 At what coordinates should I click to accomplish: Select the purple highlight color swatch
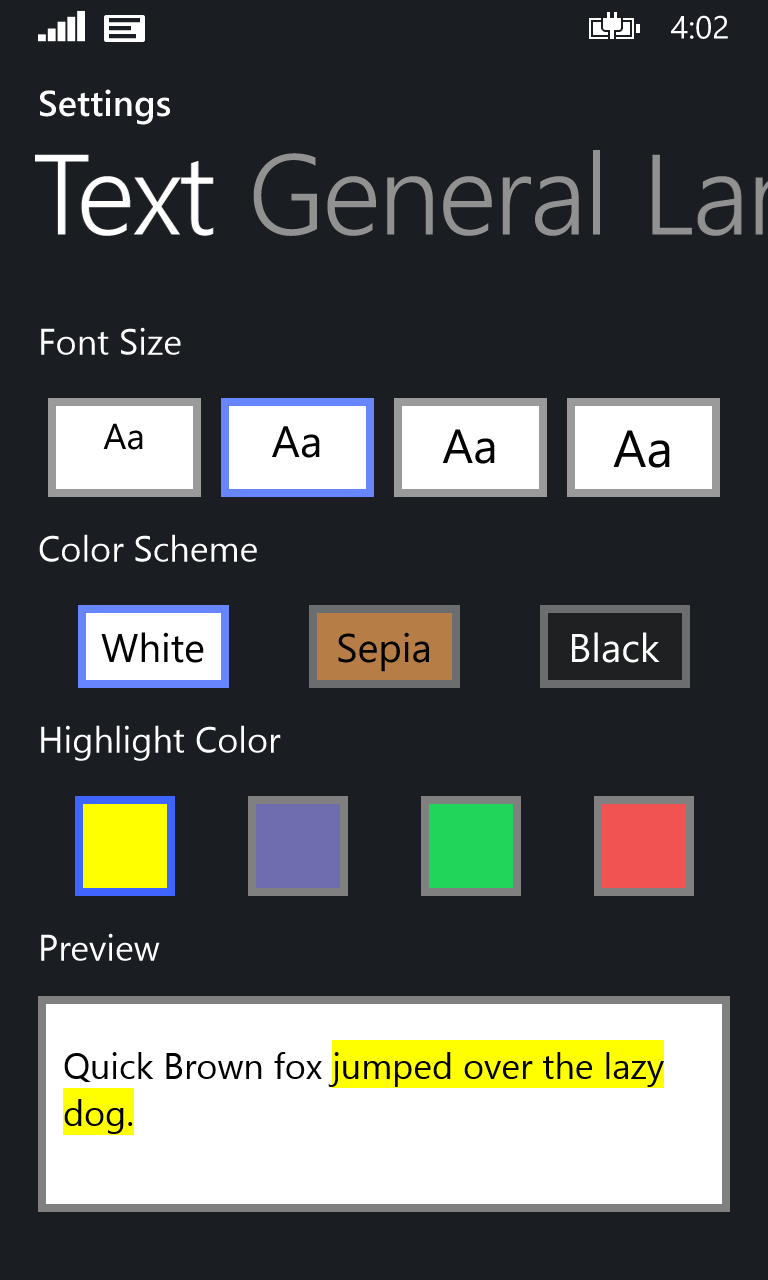point(298,846)
